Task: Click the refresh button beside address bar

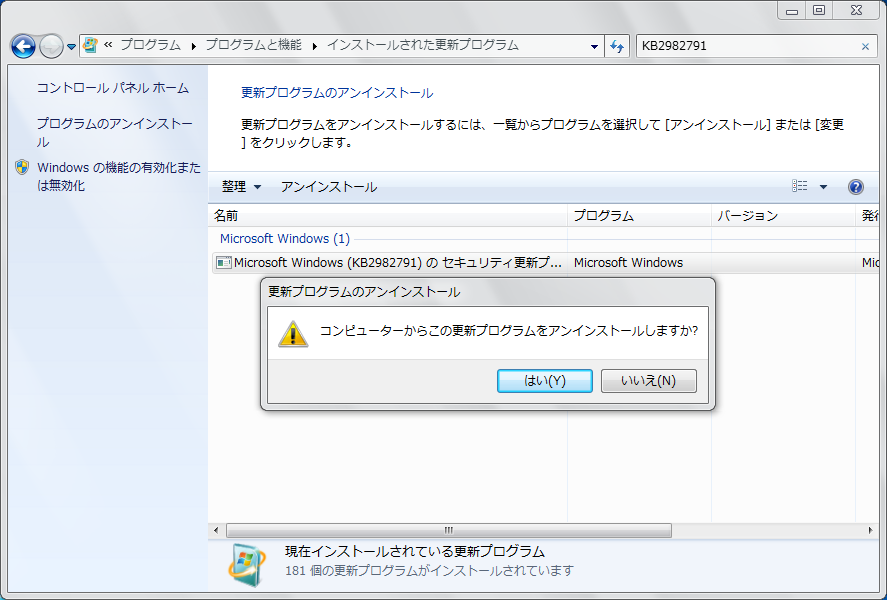Action: pyautogui.click(x=617, y=46)
